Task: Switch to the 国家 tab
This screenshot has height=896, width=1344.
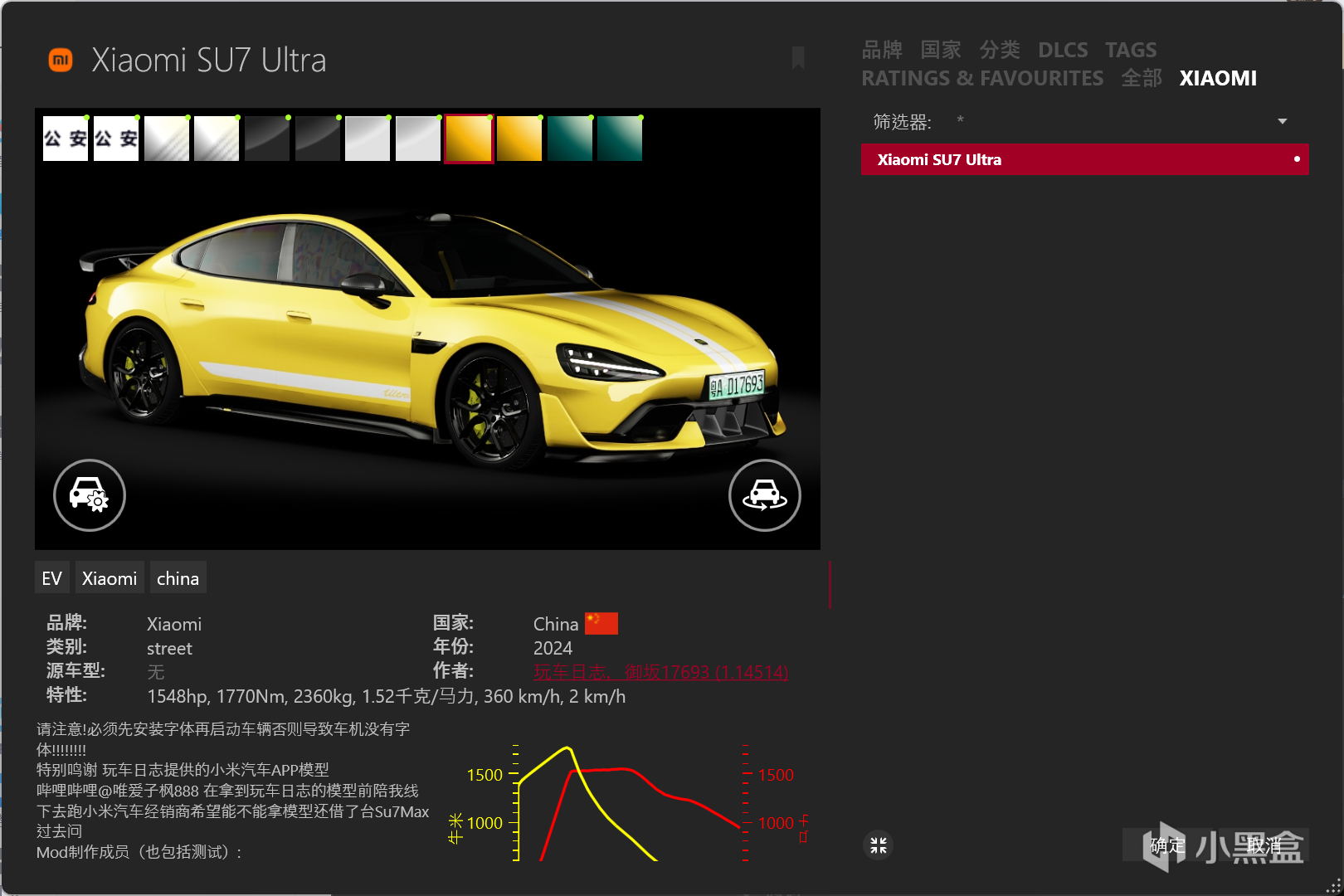Action: 941,50
